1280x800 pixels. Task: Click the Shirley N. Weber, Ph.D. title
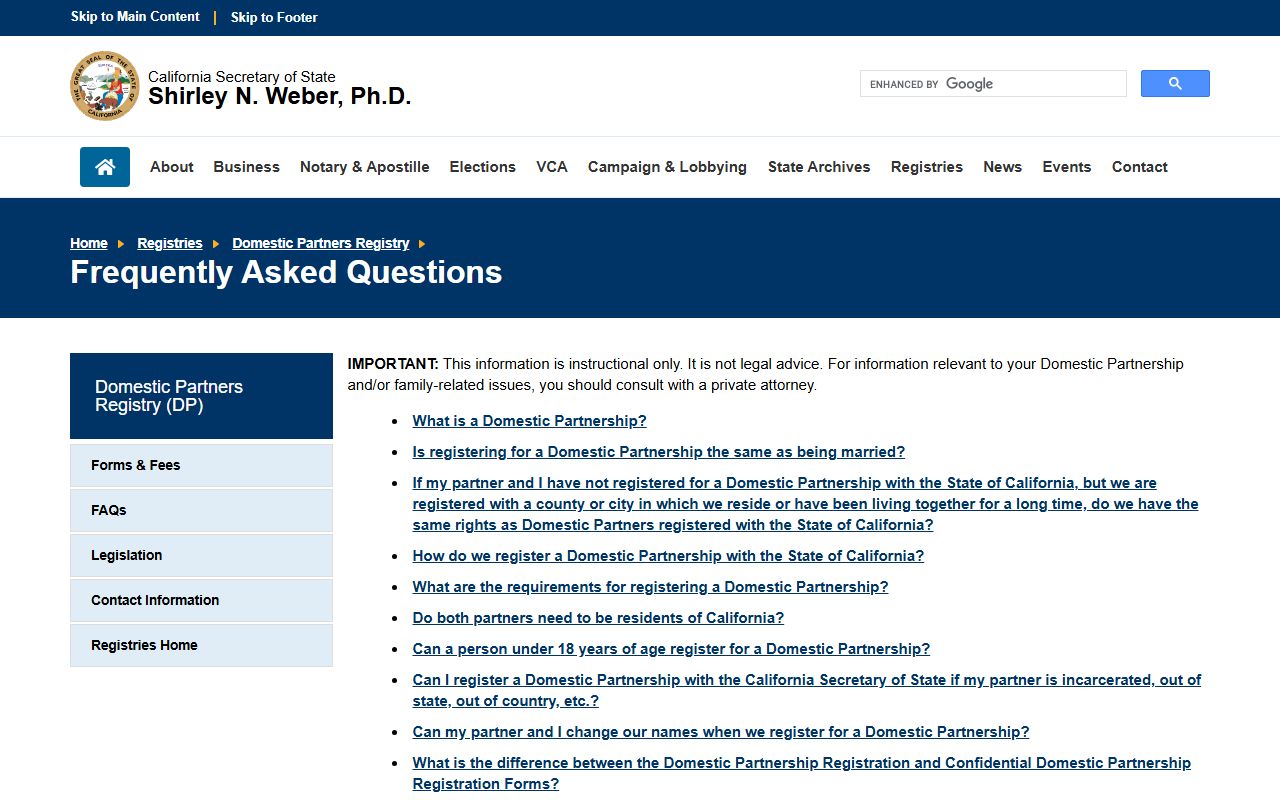click(280, 96)
